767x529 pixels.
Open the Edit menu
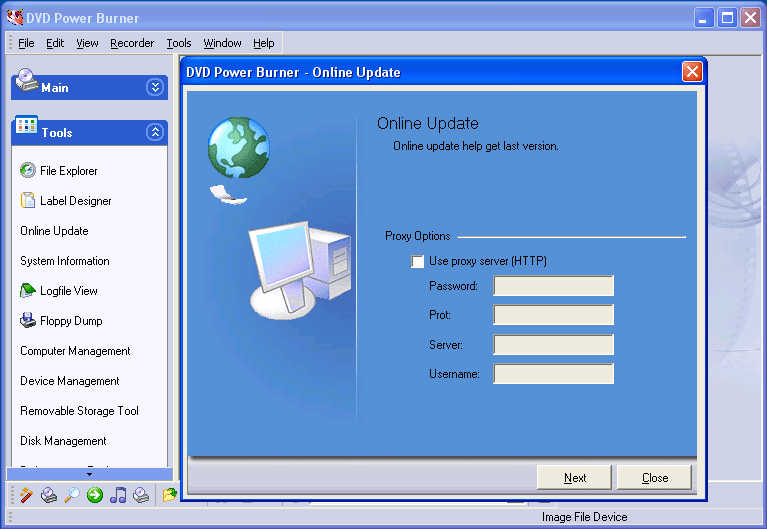point(55,43)
